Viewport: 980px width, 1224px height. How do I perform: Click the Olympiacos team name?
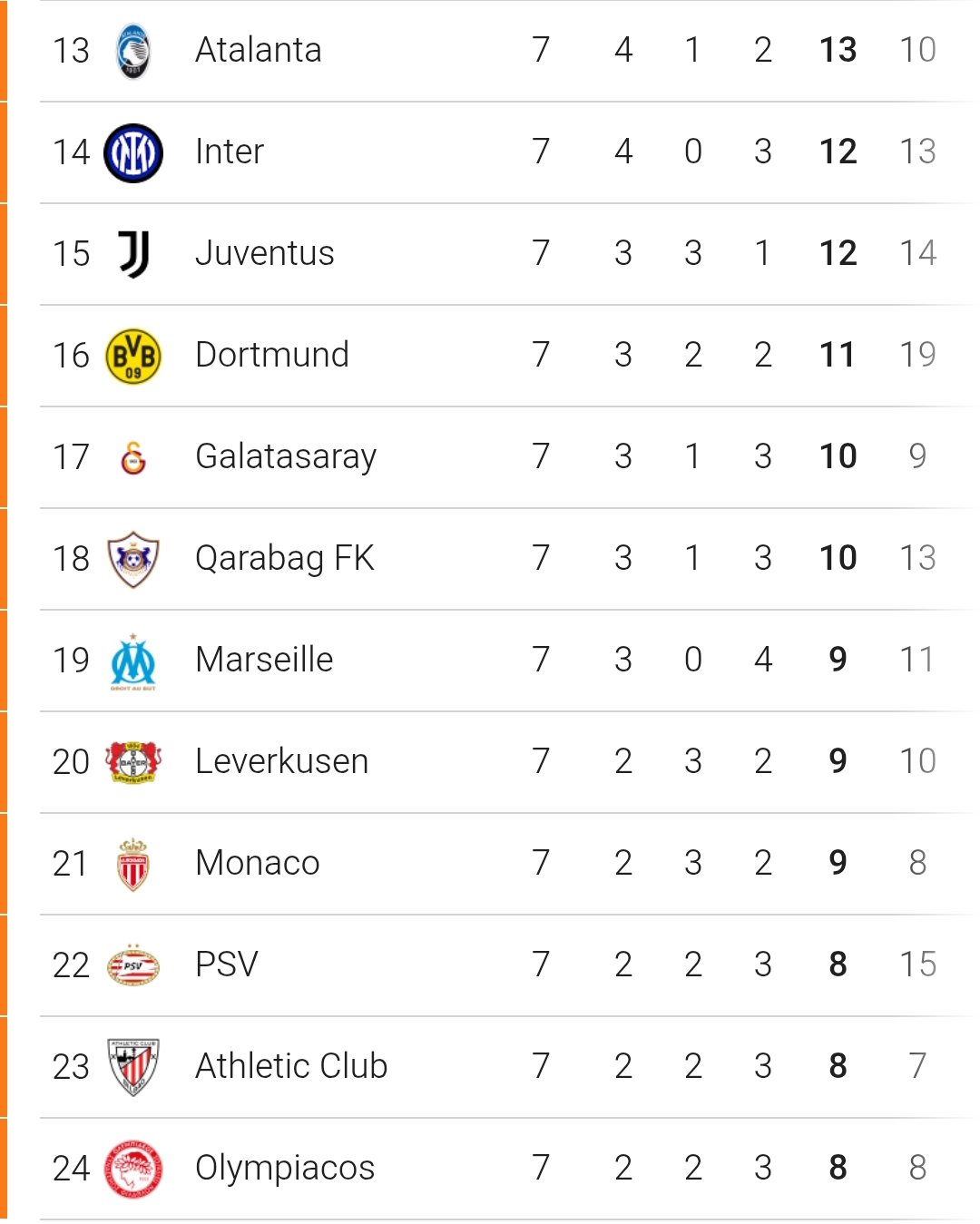pyautogui.click(x=285, y=1168)
